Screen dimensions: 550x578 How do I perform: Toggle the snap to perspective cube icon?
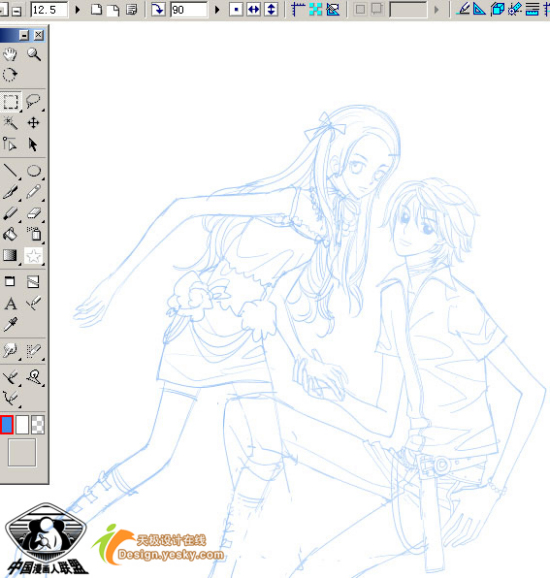(x=497, y=9)
